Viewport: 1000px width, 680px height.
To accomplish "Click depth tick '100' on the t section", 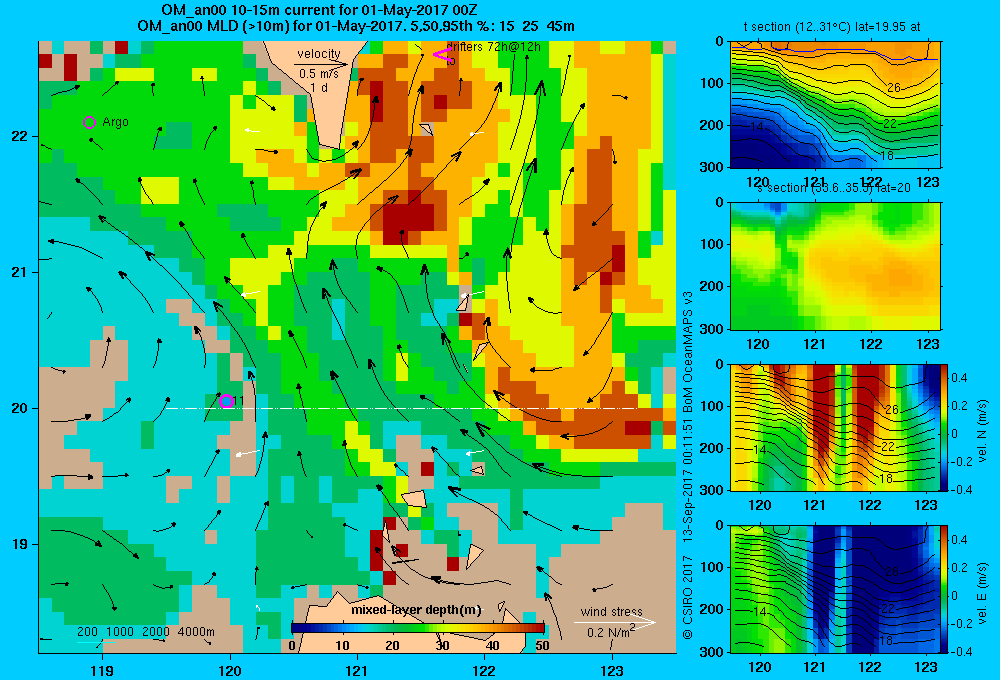I will [x=713, y=83].
